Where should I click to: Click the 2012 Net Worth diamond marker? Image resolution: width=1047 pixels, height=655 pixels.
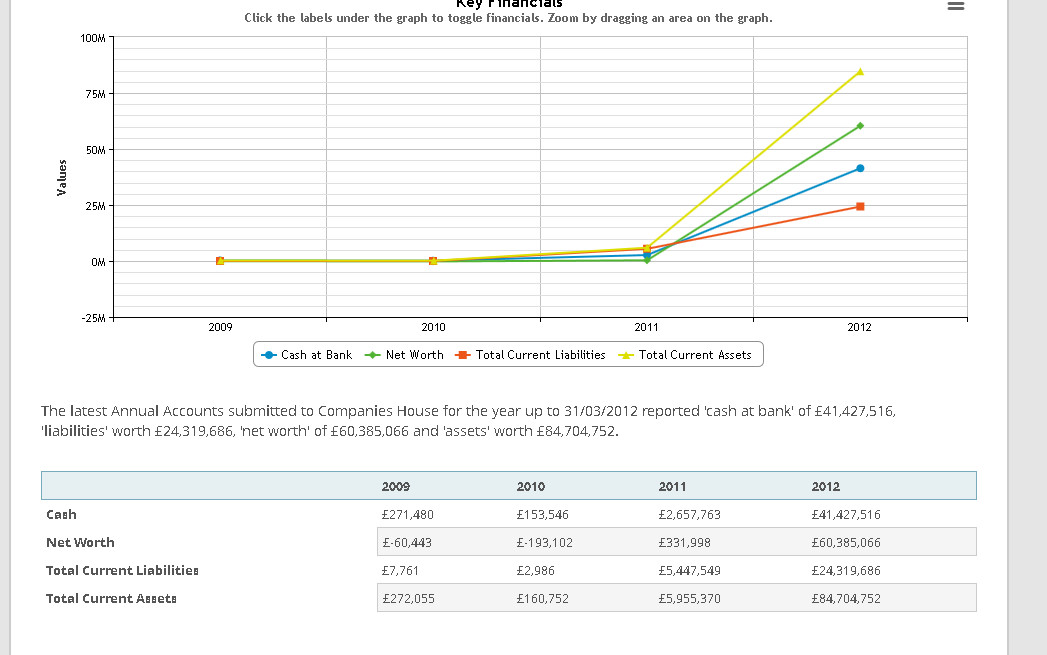click(x=860, y=126)
